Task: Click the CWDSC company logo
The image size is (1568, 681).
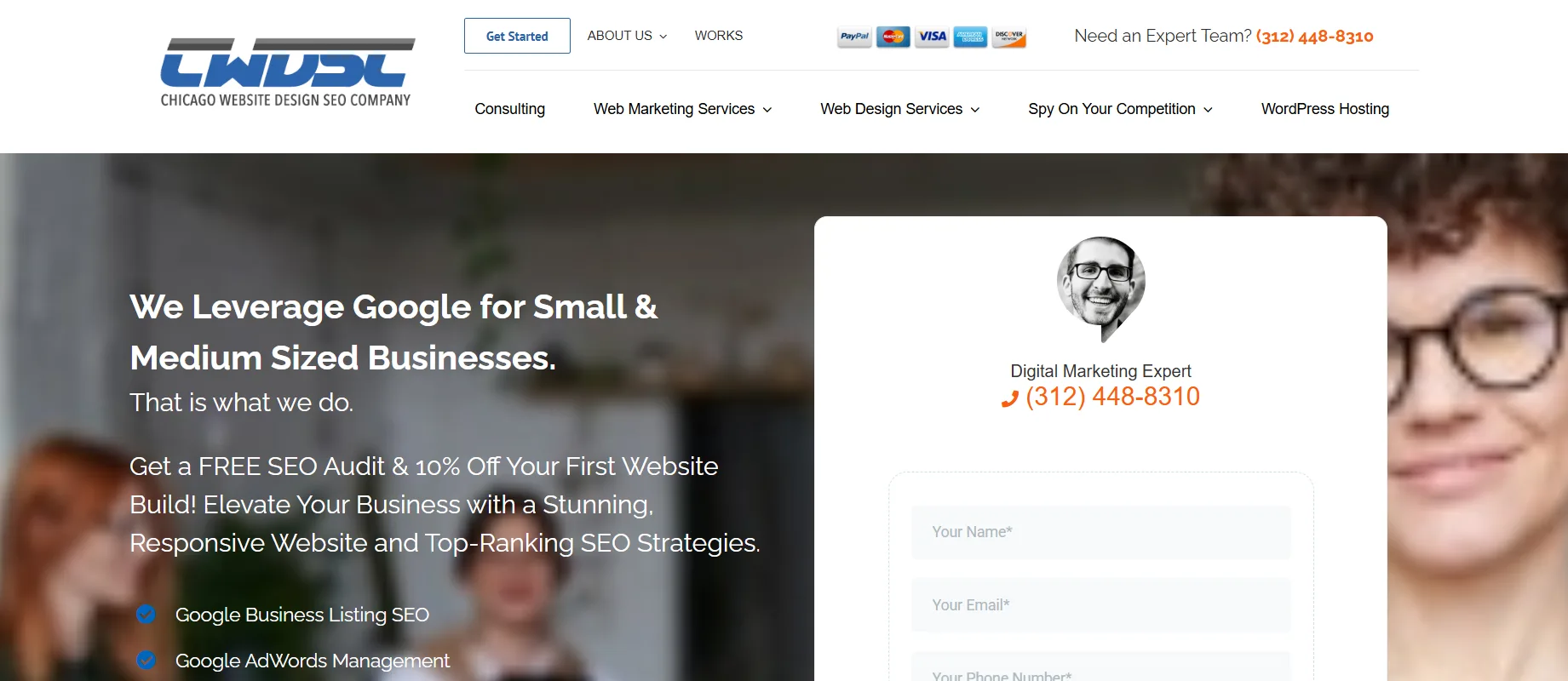Action: pos(287,70)
